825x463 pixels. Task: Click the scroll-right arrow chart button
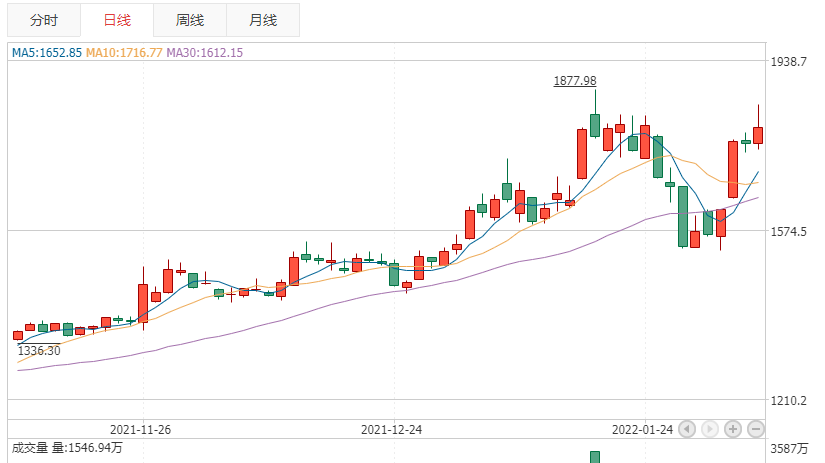coord(709,429)
